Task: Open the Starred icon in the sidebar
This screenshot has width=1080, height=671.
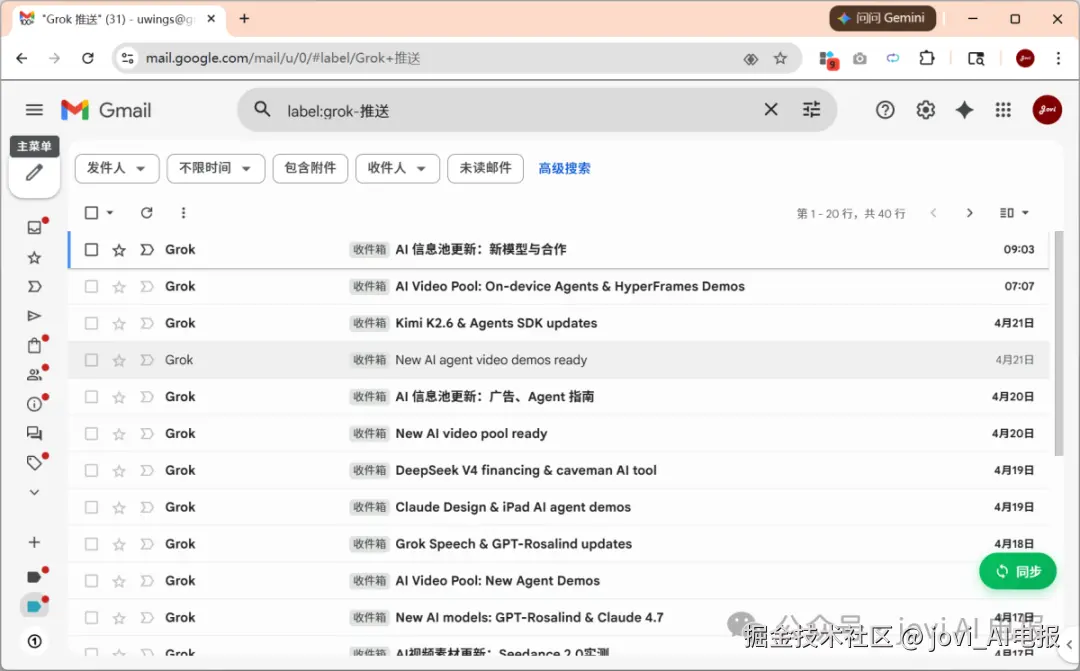Action: [x=34, y=258]
